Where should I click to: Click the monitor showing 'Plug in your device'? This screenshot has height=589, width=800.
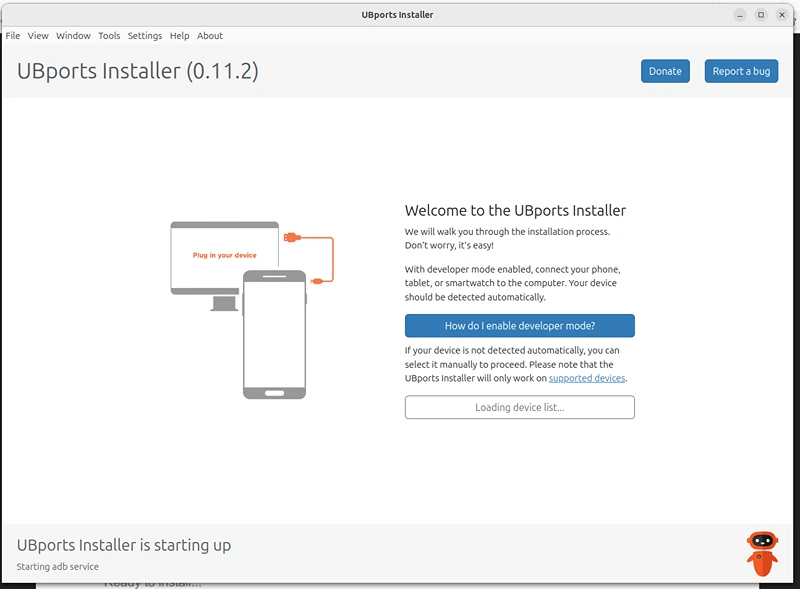[224, 257]
